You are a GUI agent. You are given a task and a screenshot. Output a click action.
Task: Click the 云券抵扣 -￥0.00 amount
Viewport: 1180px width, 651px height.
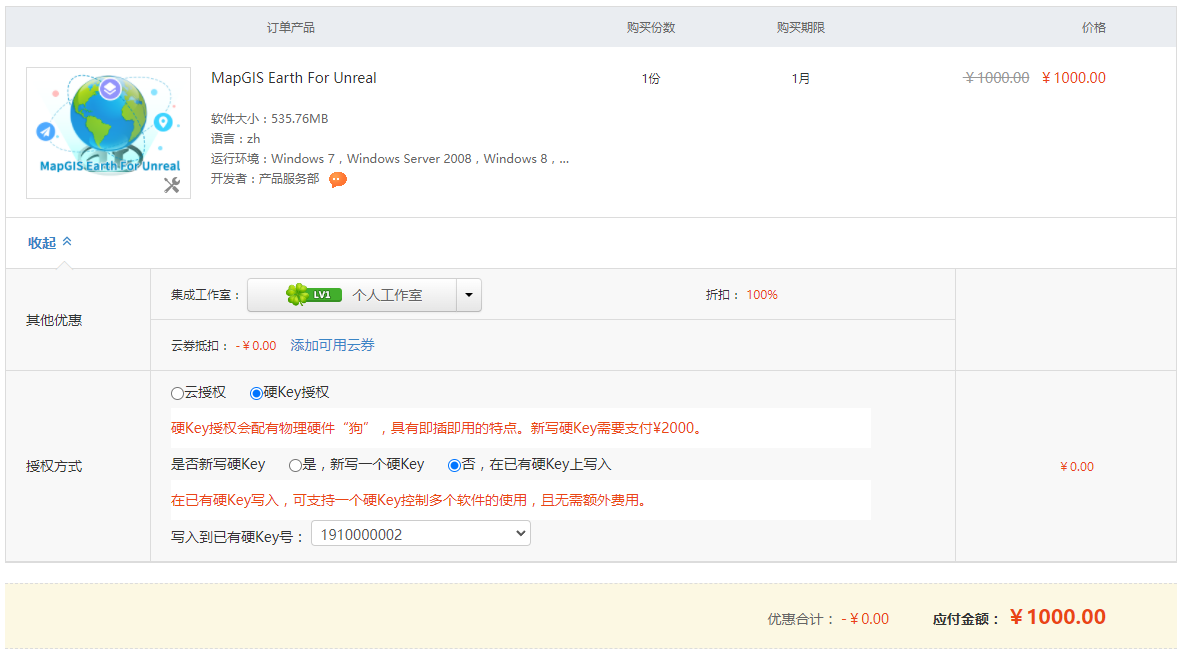click(x=256, y=345)
